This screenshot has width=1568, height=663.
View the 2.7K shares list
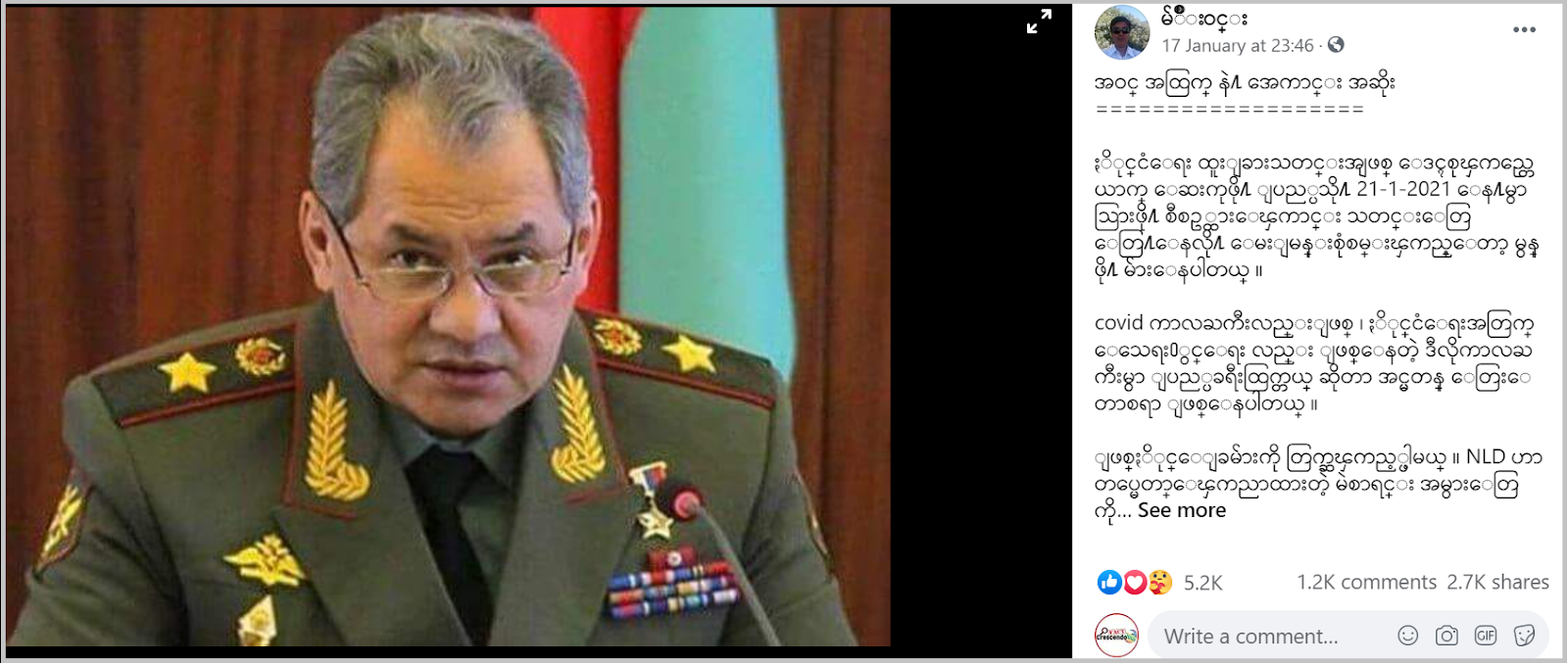(x=1497, y=582)
